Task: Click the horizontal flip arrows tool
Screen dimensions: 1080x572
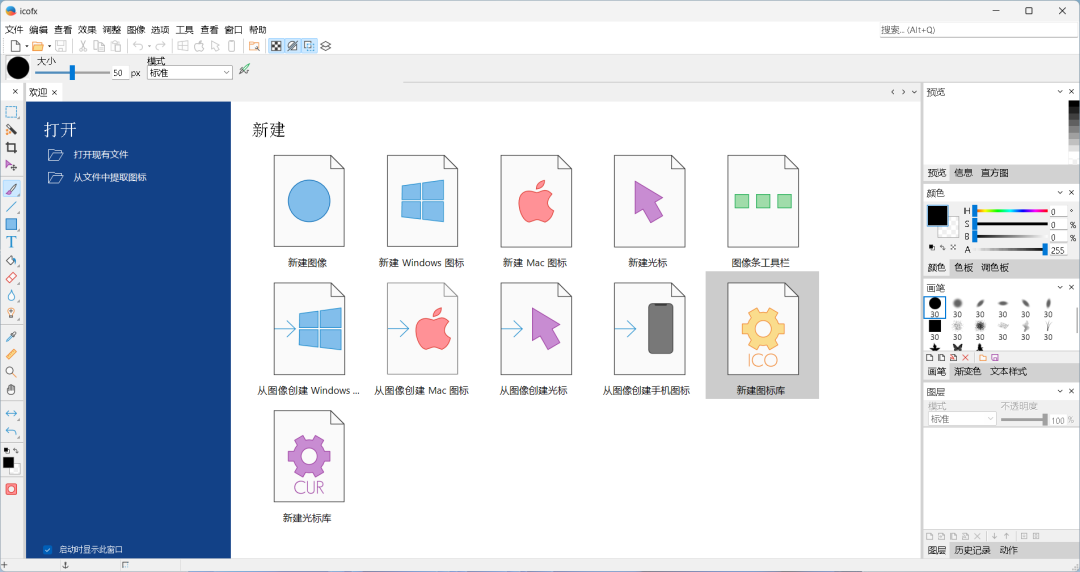Action: tap(11, 413)
